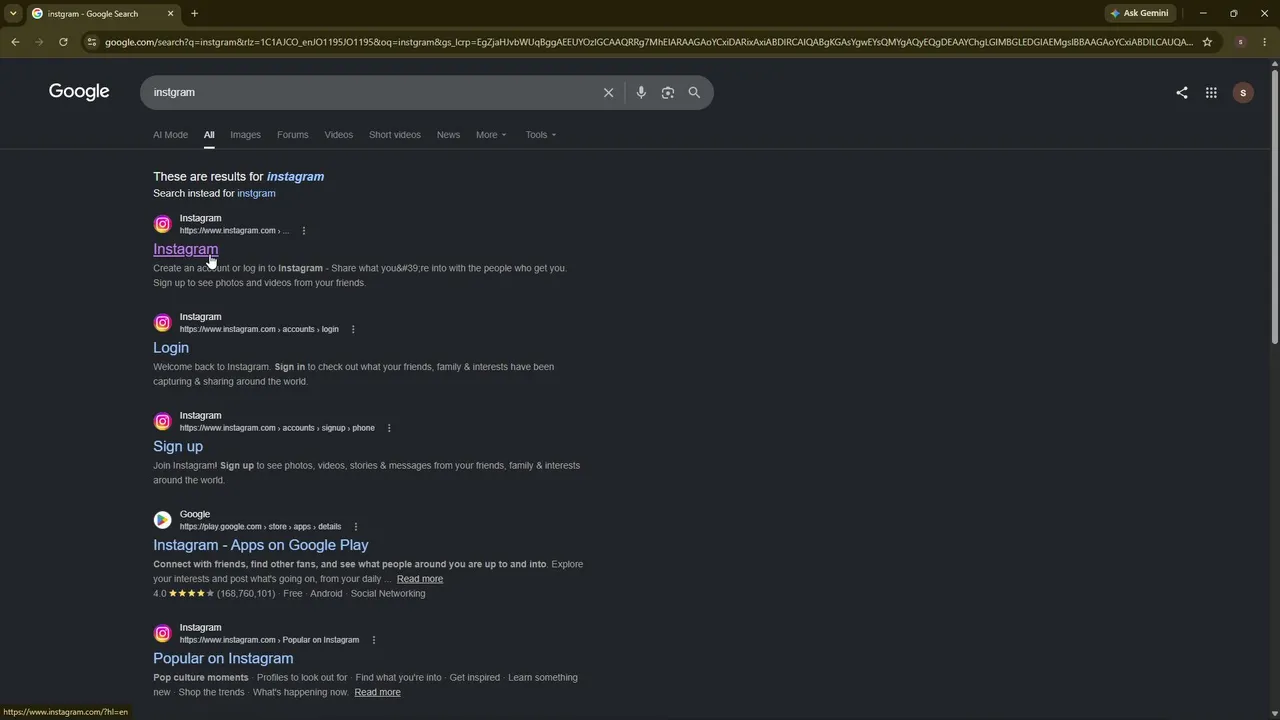Close the instgram Google Search tab
This screenshot has width=1280, height=720.
tap(170, 14)
